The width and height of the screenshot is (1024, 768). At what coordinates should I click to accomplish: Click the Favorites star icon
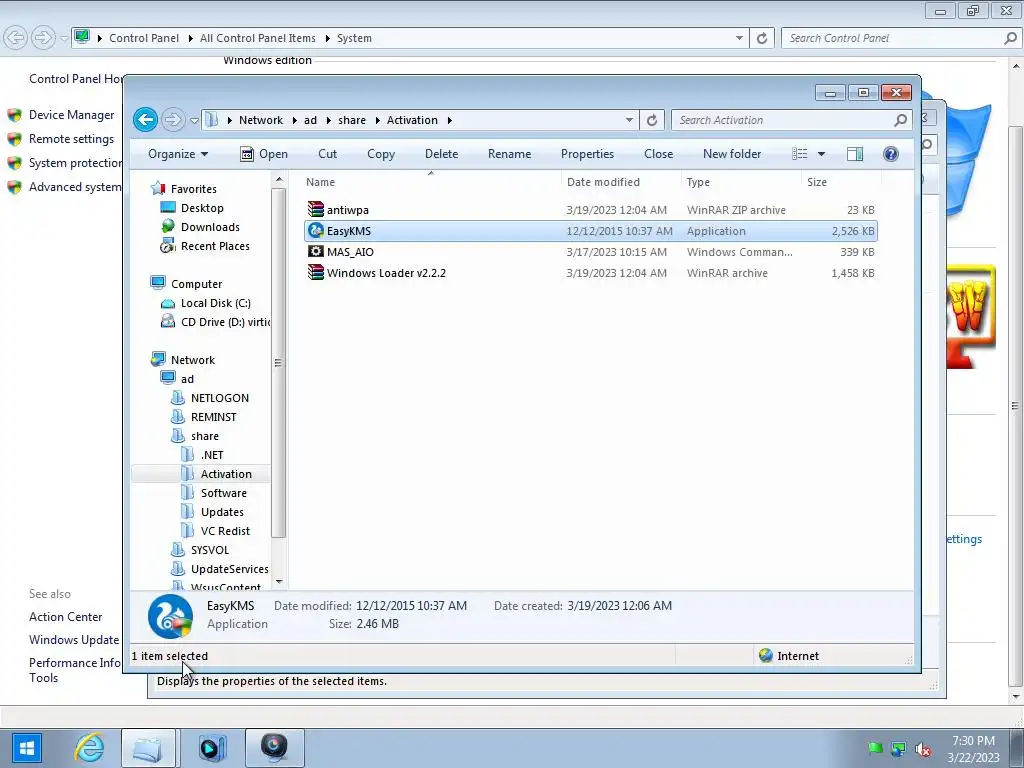[x=158, y=189]
